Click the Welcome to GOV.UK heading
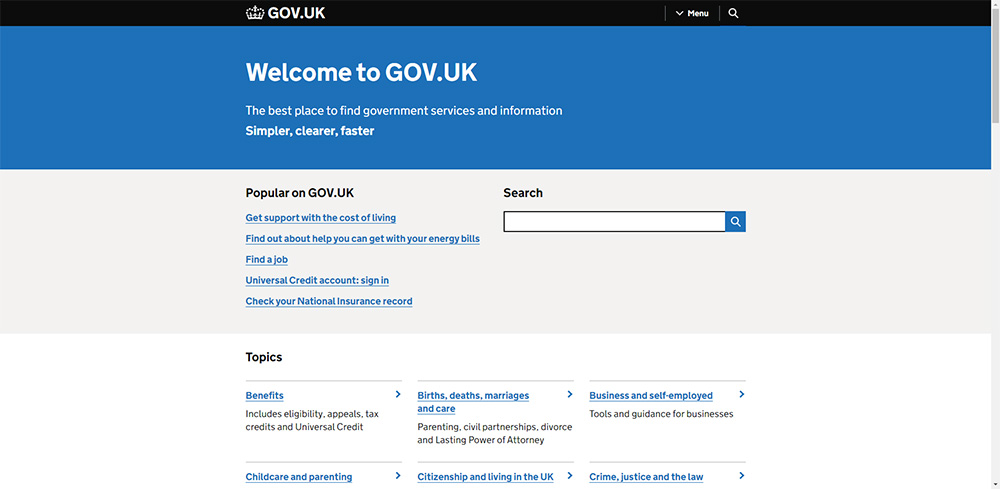Screen dimensions: 1000x489 [x=361, y=72]
